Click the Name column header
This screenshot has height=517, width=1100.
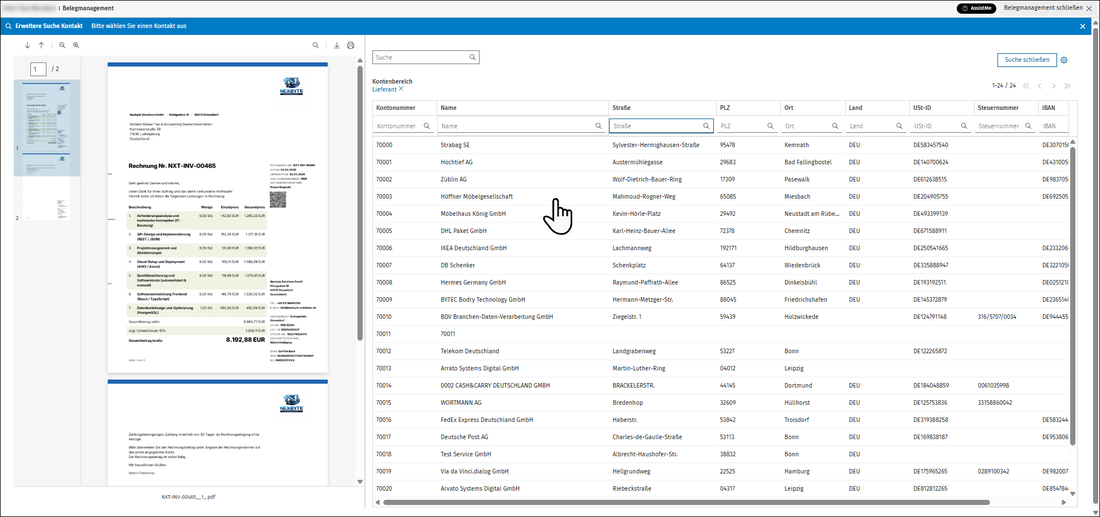click(521, 108)
